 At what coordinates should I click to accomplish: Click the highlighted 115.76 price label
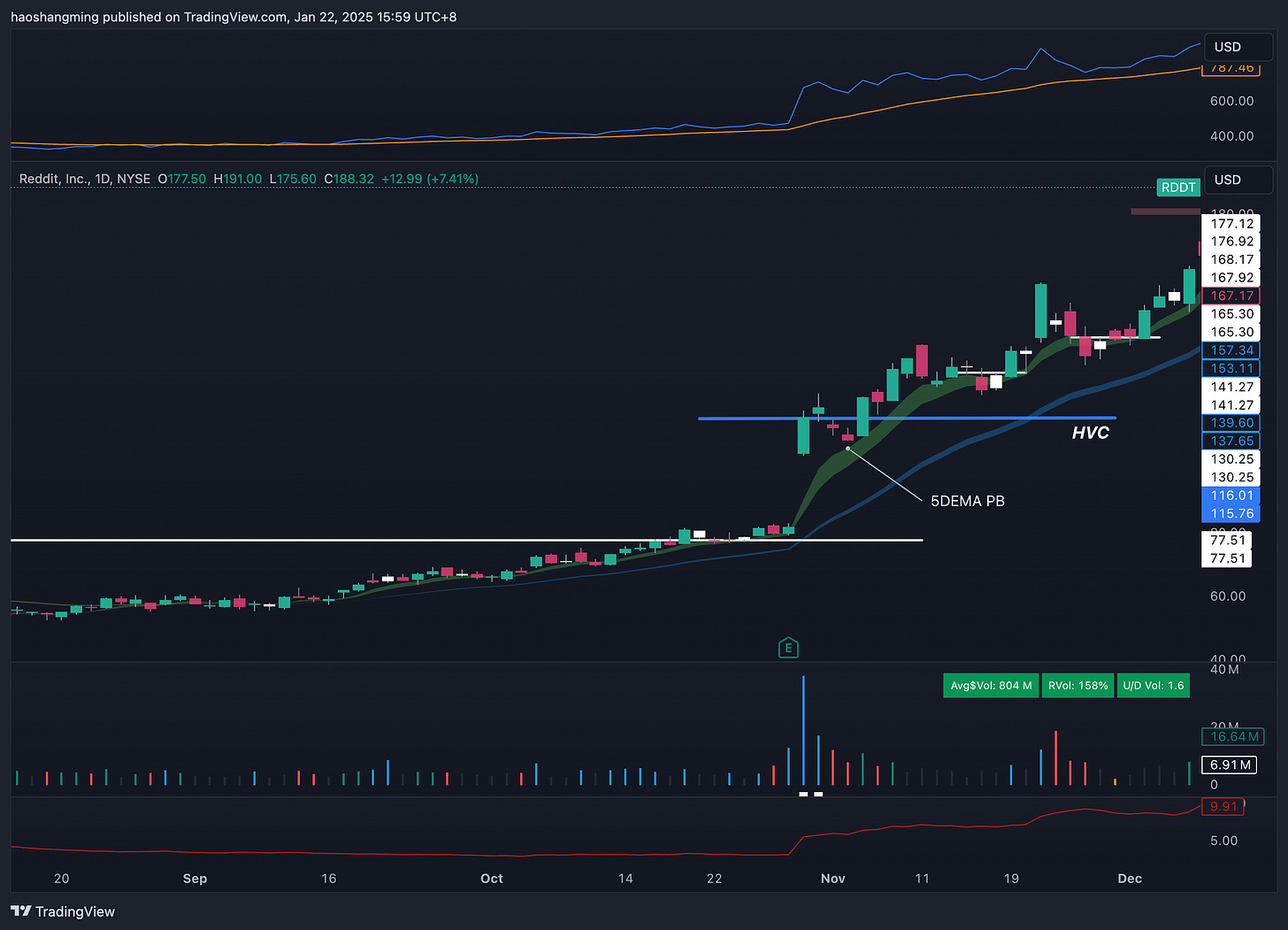[x=1231, y=514]
